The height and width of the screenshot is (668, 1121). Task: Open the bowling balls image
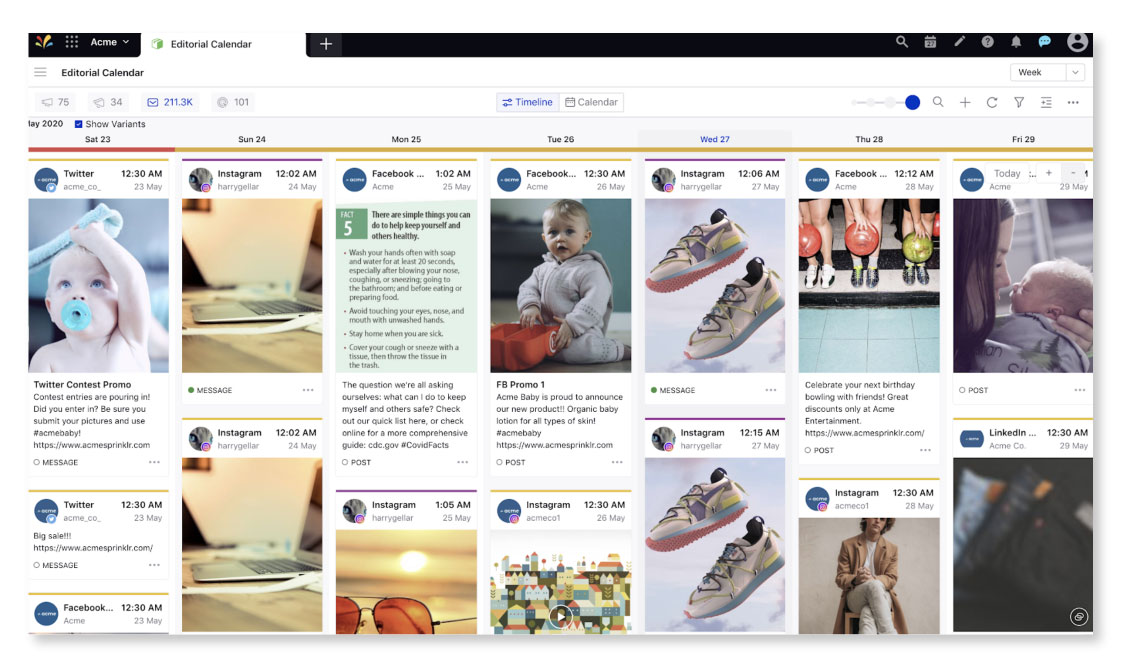(x=869, y=285)
